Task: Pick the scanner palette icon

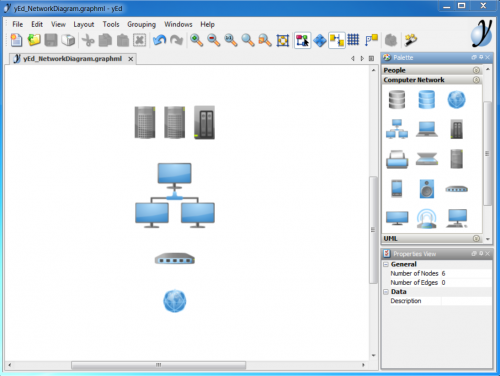Action: 427,159
